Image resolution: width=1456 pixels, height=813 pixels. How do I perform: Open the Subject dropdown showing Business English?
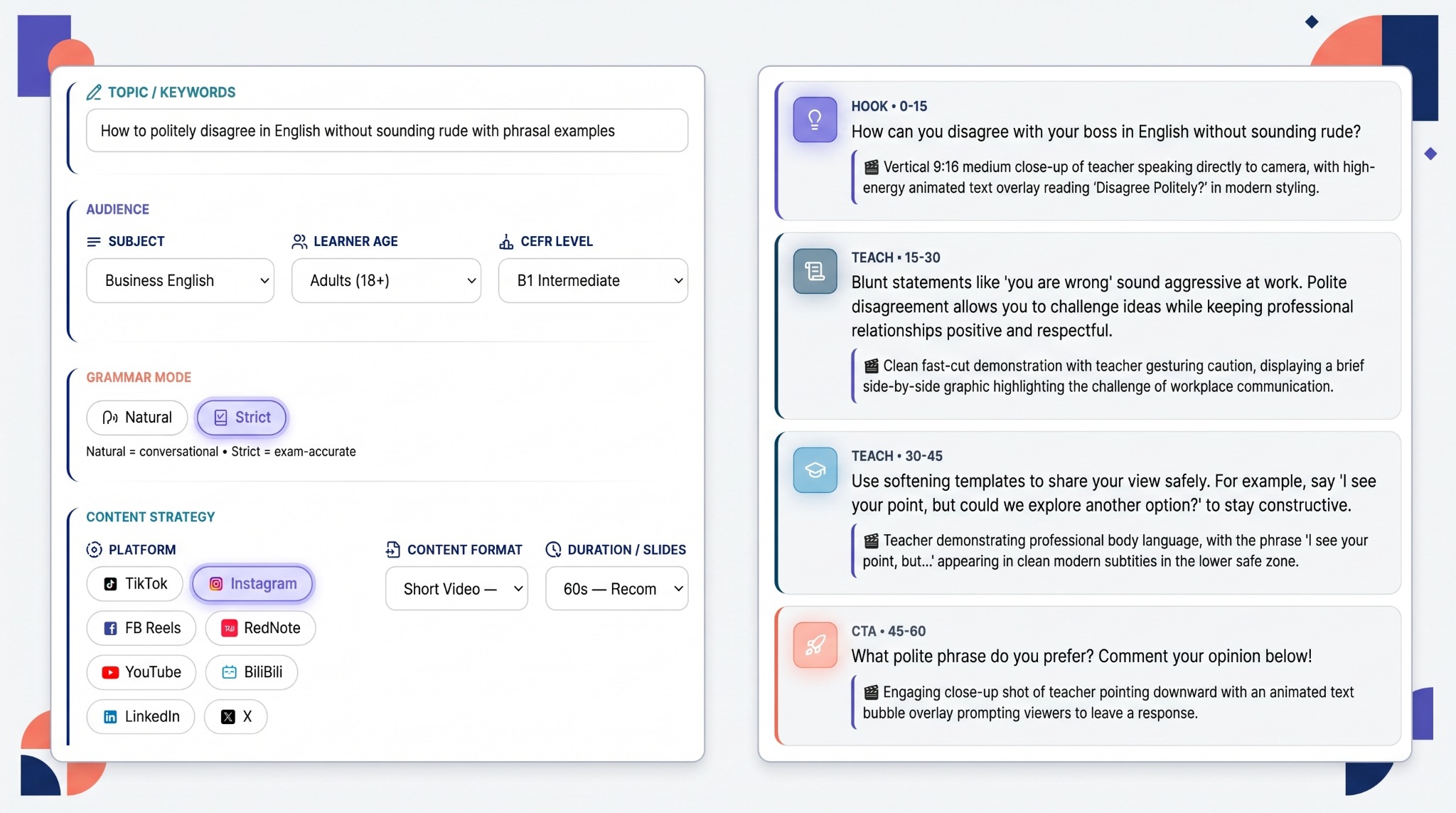pyautogui.click(x=180, y=281)
